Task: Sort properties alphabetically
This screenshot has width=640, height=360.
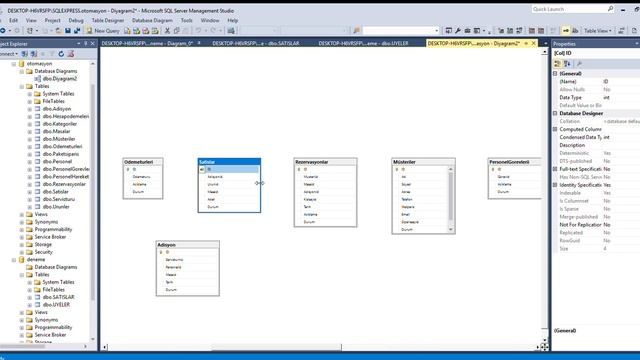Action: point(567,64)
